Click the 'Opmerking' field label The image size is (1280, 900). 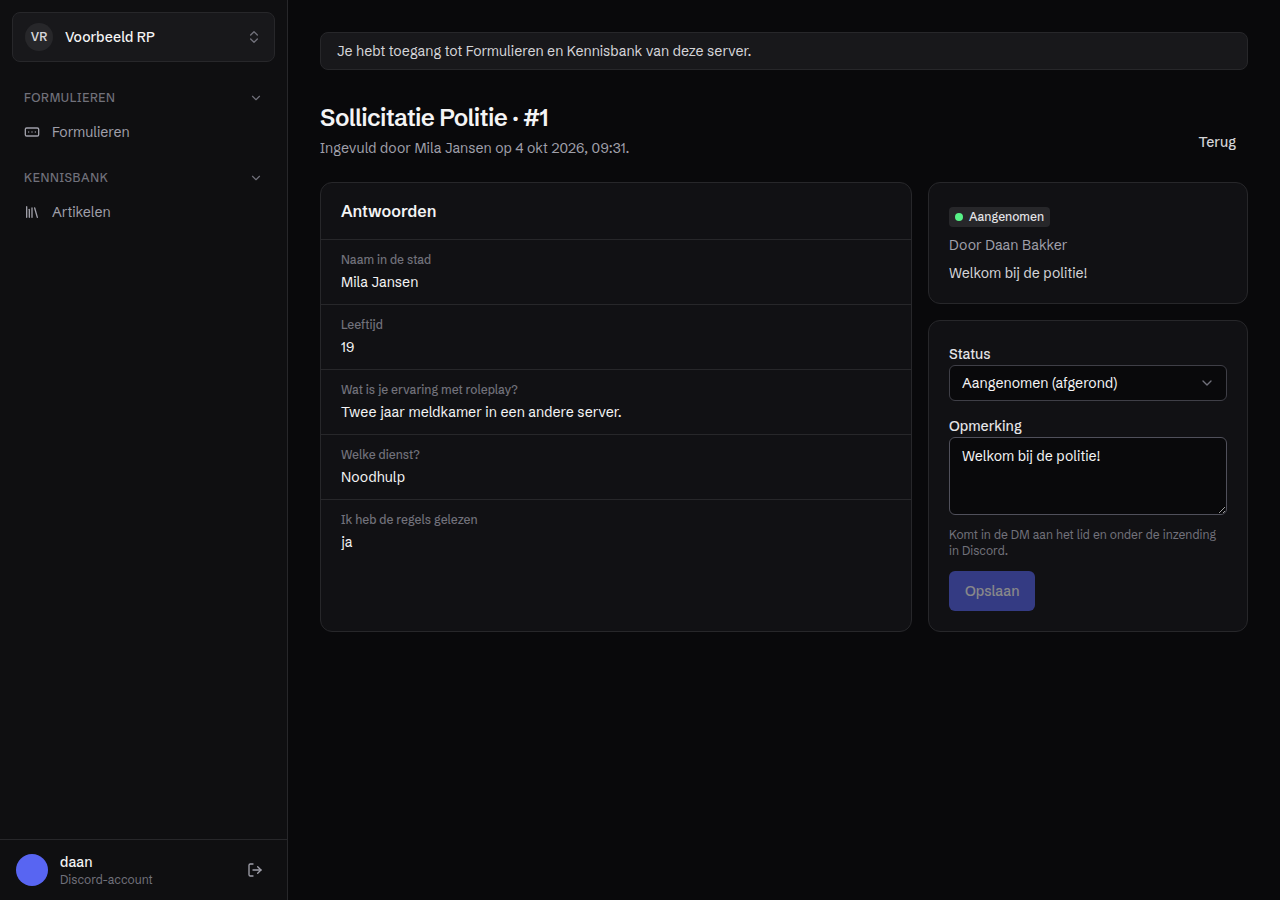(985, 426)
